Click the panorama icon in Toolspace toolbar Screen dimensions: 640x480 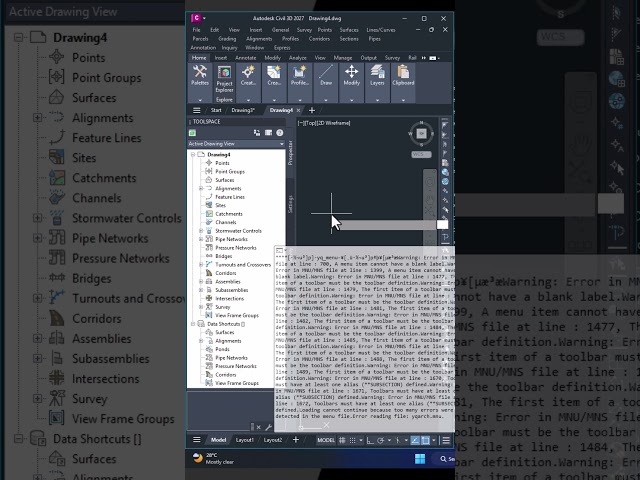tap(268, 133)
